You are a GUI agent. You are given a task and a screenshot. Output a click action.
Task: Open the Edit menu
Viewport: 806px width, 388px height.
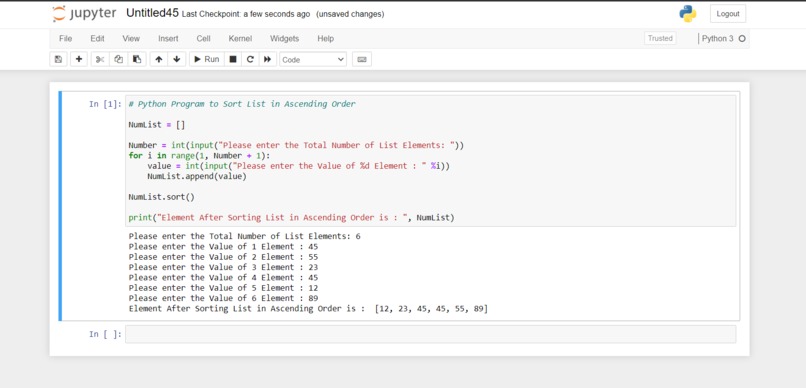pyautogui.click(x=97, y=39)
